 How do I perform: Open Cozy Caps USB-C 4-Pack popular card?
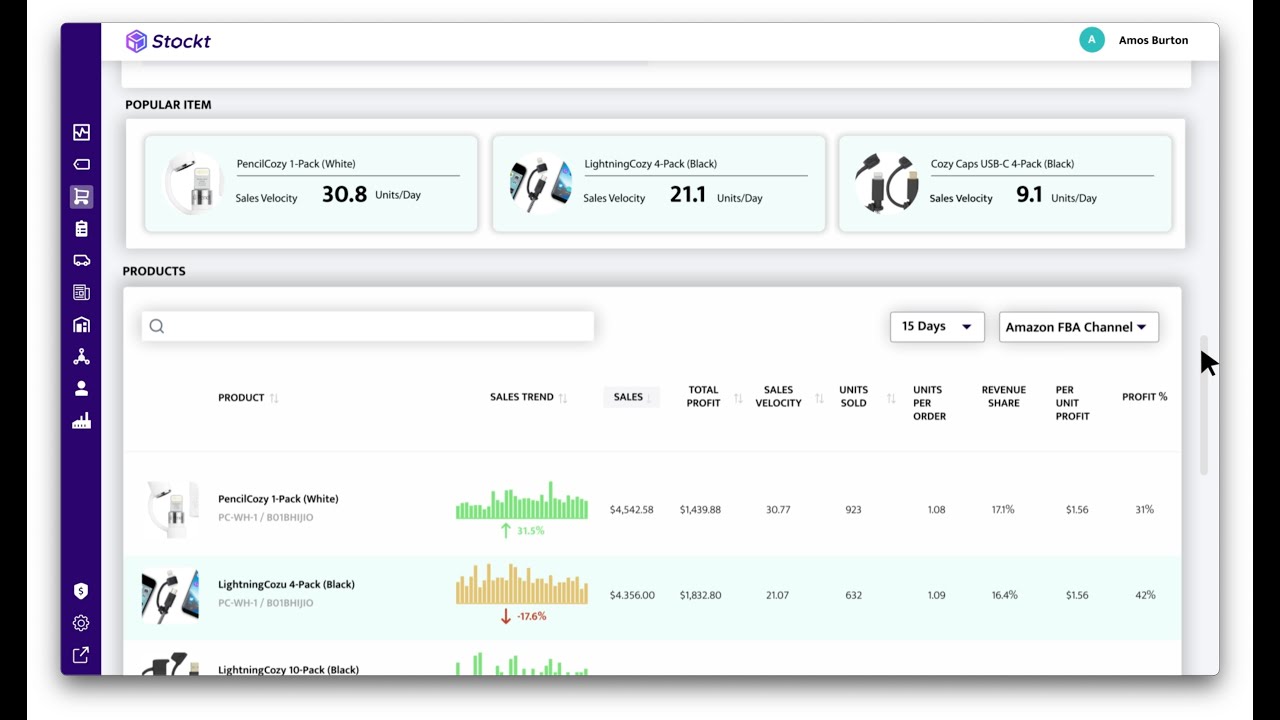click(1005, 184)
